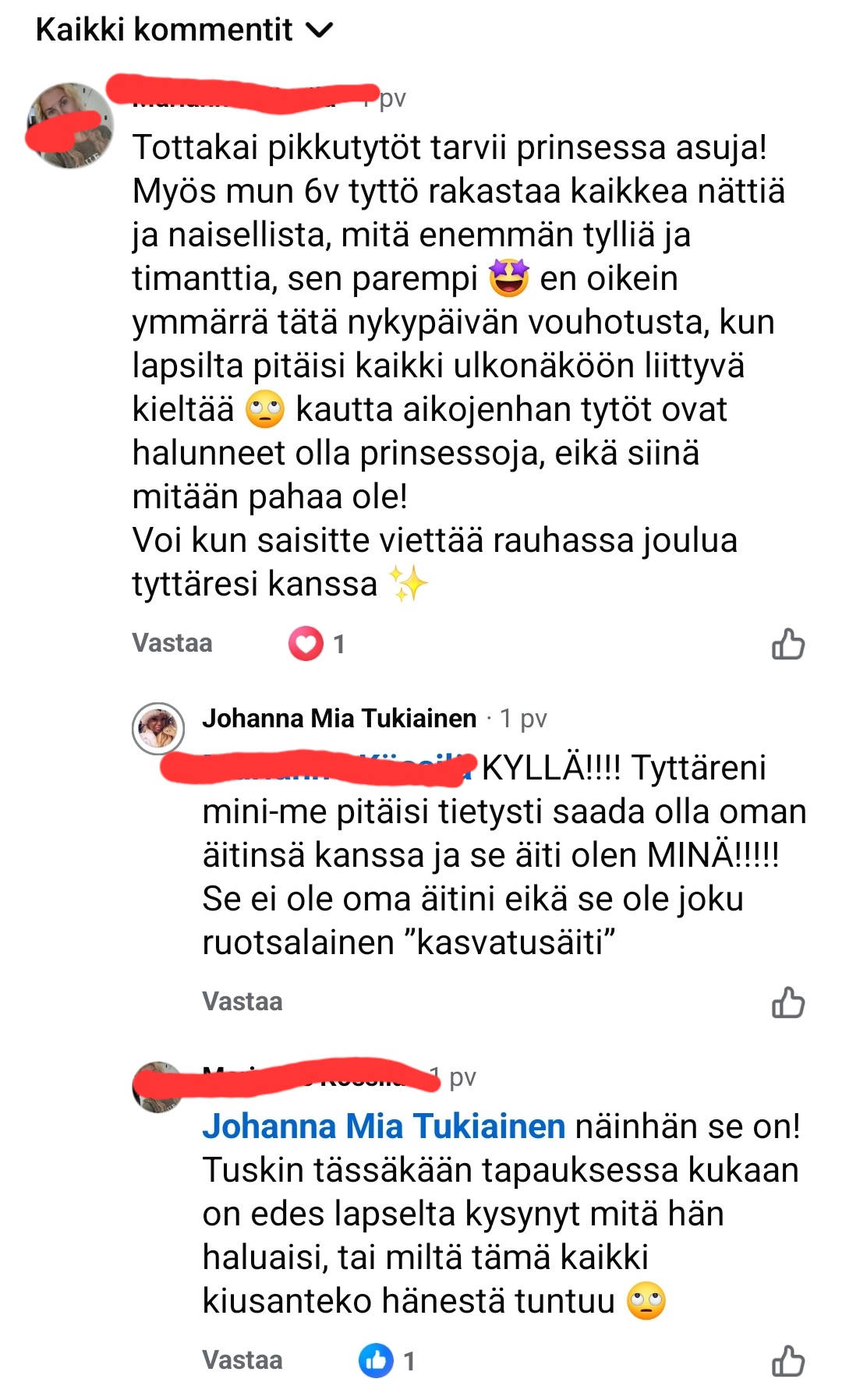This screenshot has width=842, height=1400.
Task: Open Johanna Mia Tukiainen's name link
Action: pyautogui.click(x=339, y=718)
